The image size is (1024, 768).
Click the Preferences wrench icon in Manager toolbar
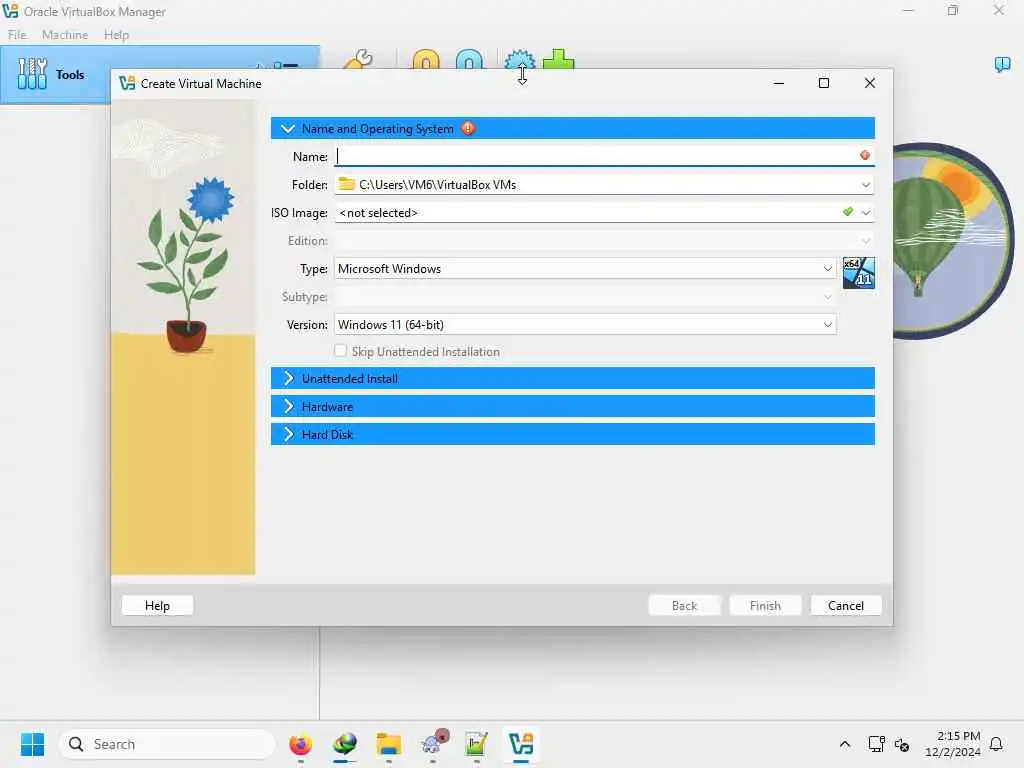tap(358, 59)
